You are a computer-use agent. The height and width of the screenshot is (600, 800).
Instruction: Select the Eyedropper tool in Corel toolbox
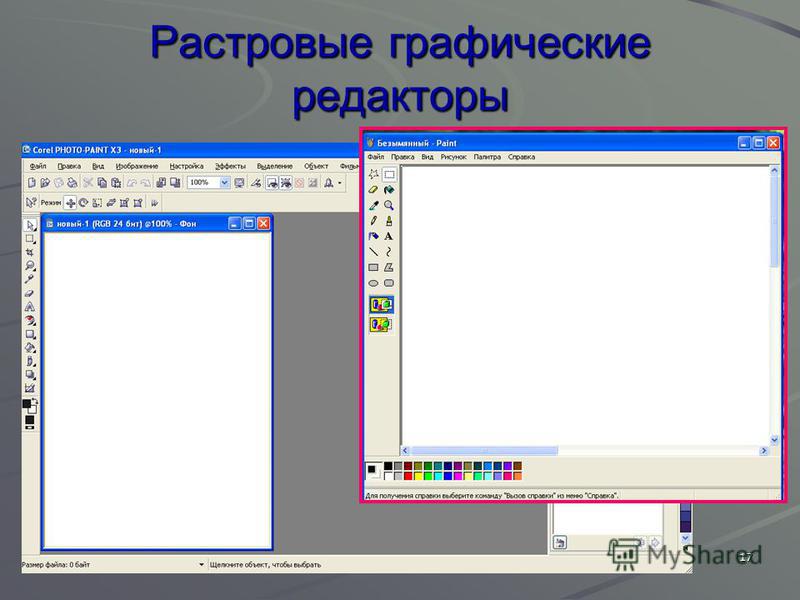[30, 280]
